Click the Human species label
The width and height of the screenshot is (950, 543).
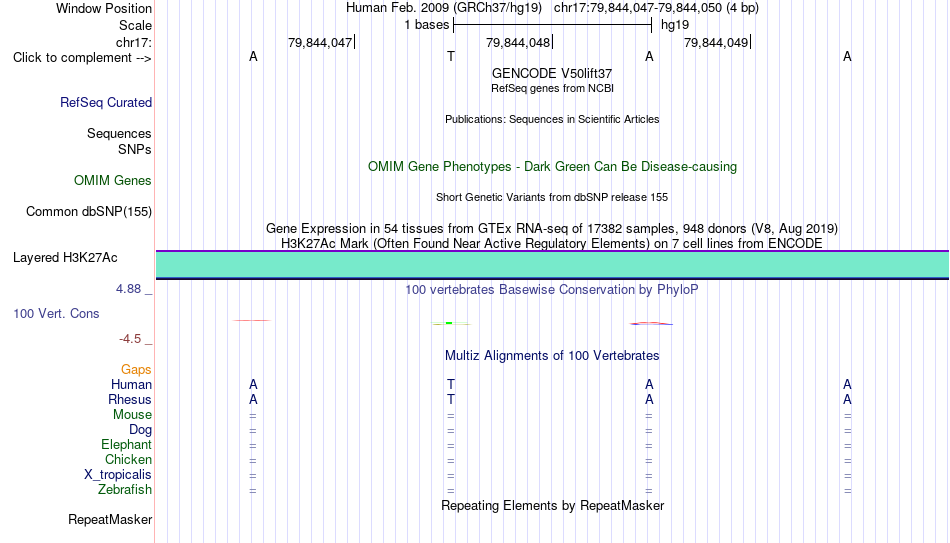coord(131,384)
